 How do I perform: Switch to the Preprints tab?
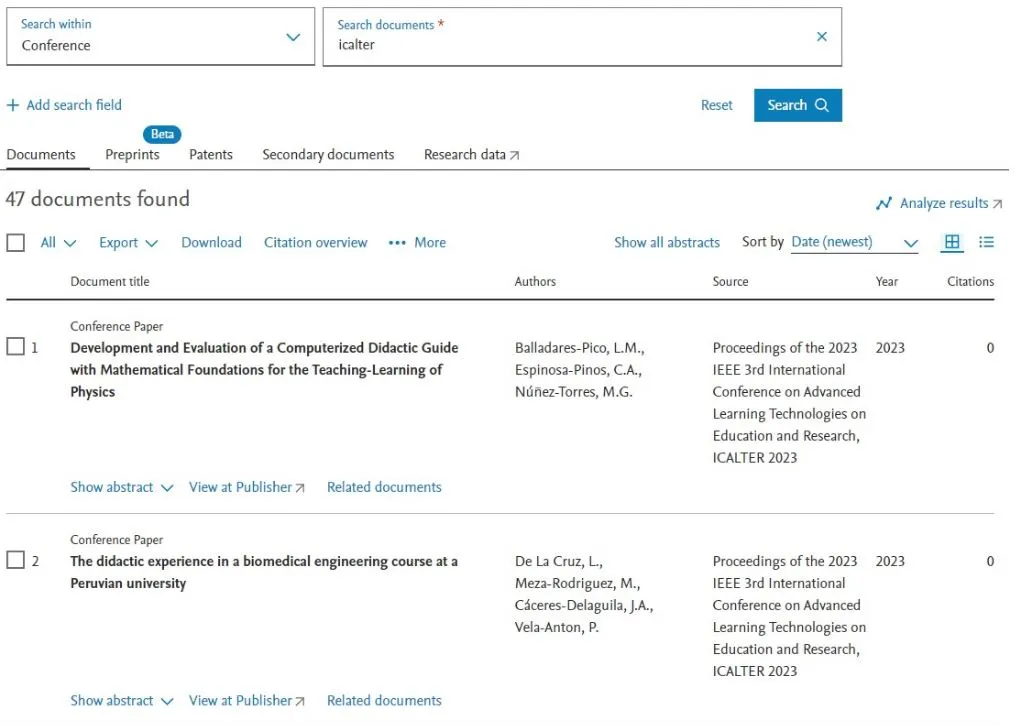click(x=132, y=155)
